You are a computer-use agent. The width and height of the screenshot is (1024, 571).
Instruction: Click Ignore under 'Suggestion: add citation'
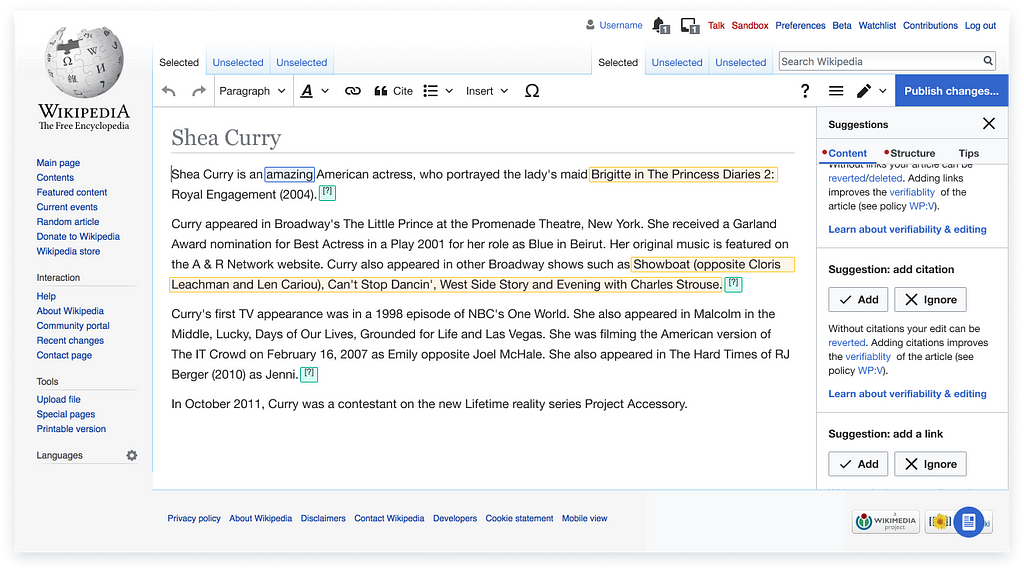click(930, 299)
